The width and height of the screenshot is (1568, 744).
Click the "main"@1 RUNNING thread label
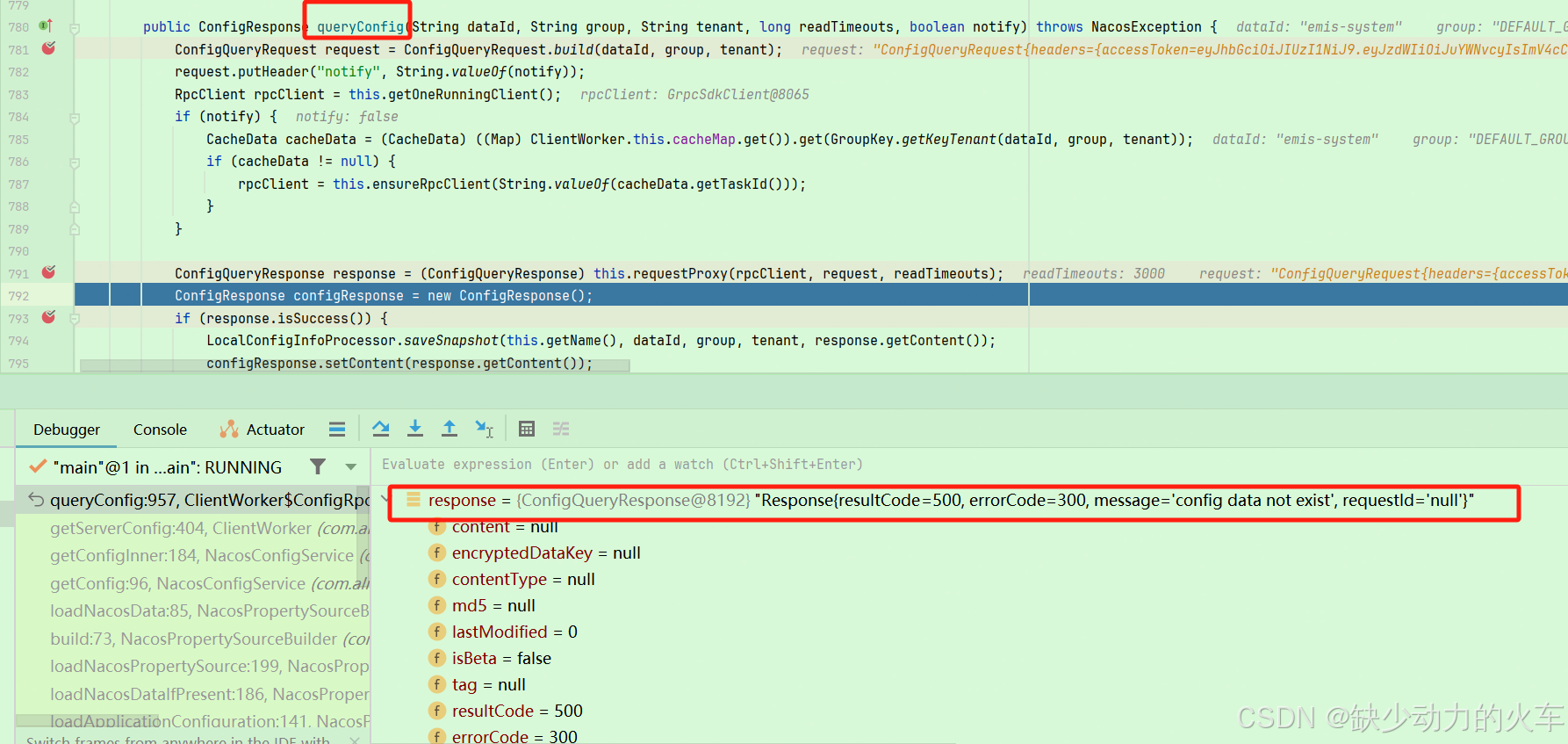[x=168, y=467]
